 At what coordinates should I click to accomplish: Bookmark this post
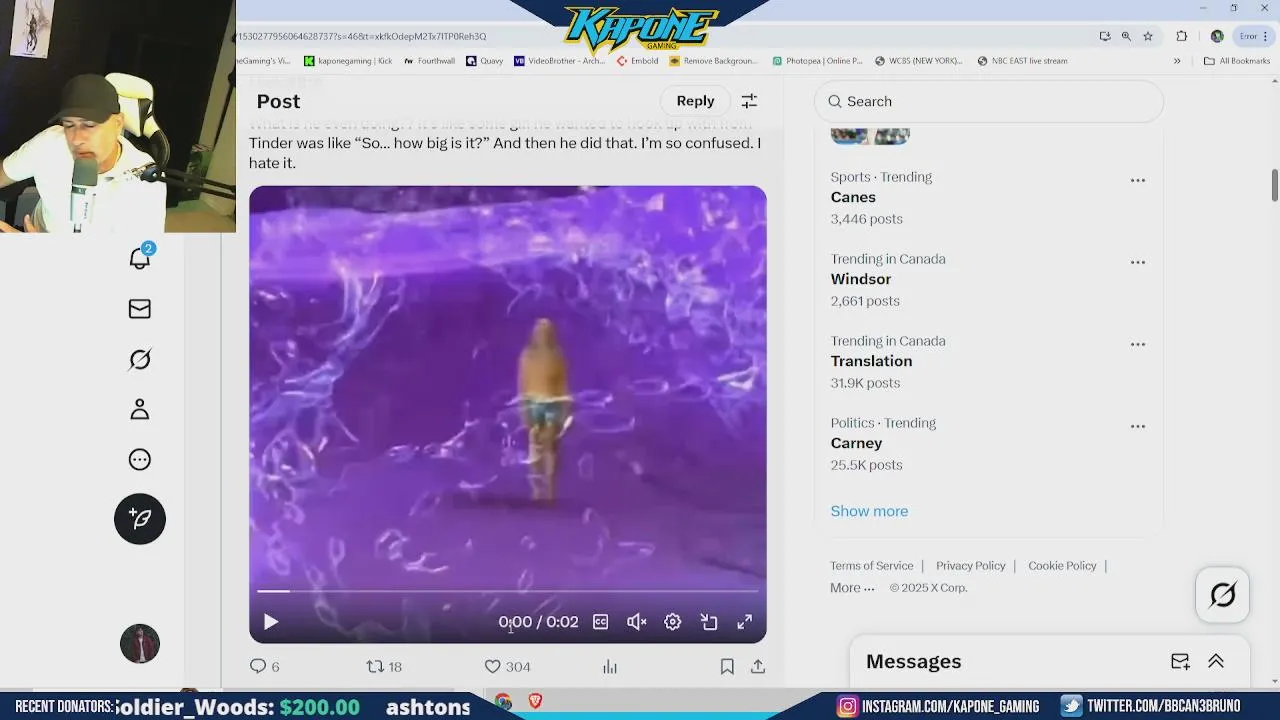coord(727,666)
